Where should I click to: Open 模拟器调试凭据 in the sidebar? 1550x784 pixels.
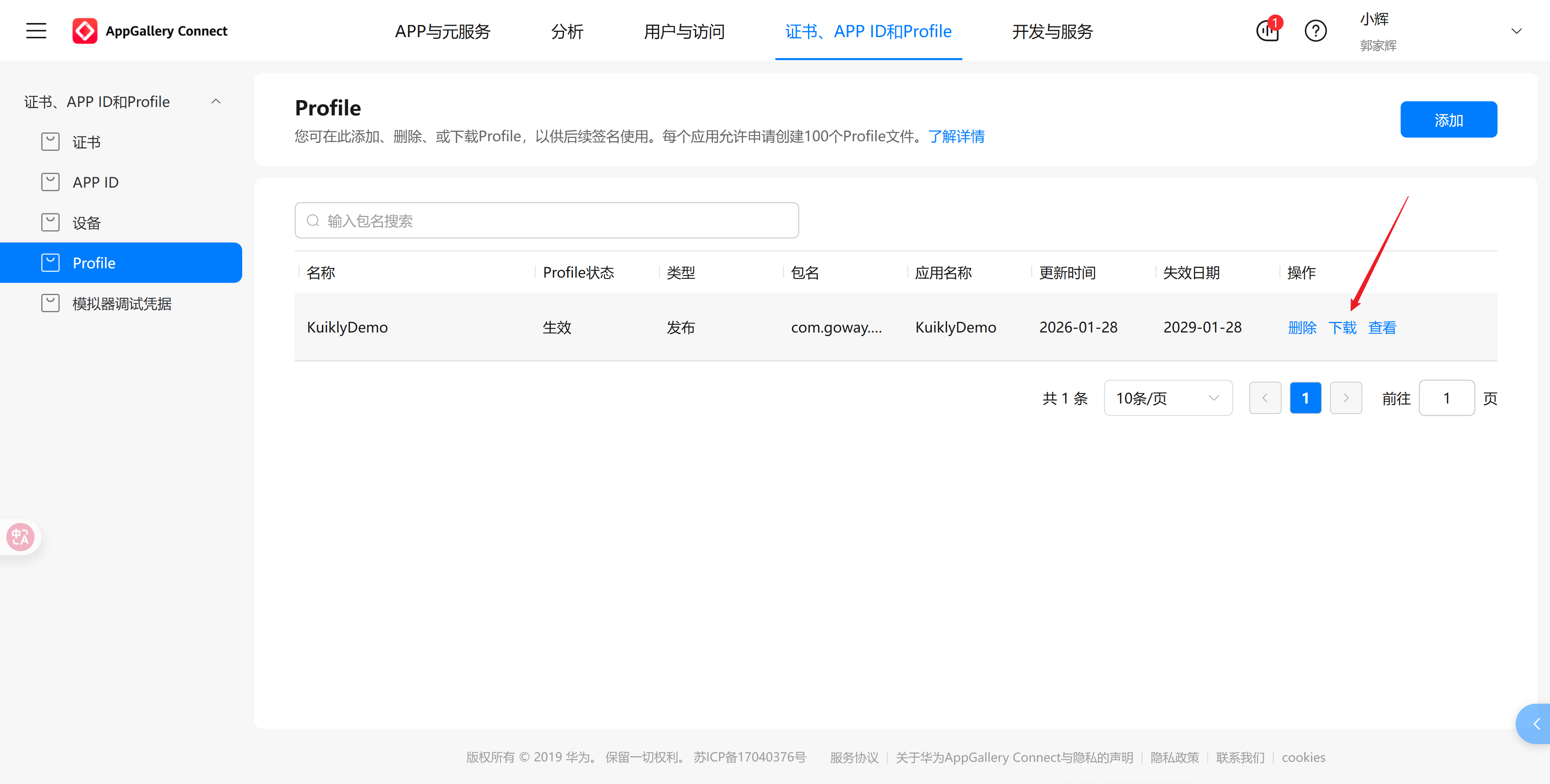[x=121, y=303]
